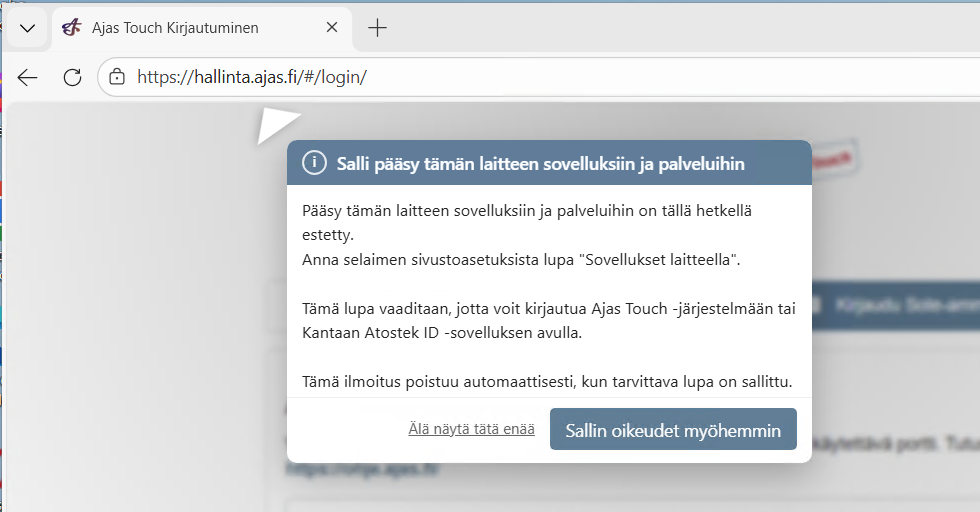The width and height of the screenshot is (980, 512).
Task: Click the dialog title "Salli pääsy tämän laitteen"
Action: [540, 163]
